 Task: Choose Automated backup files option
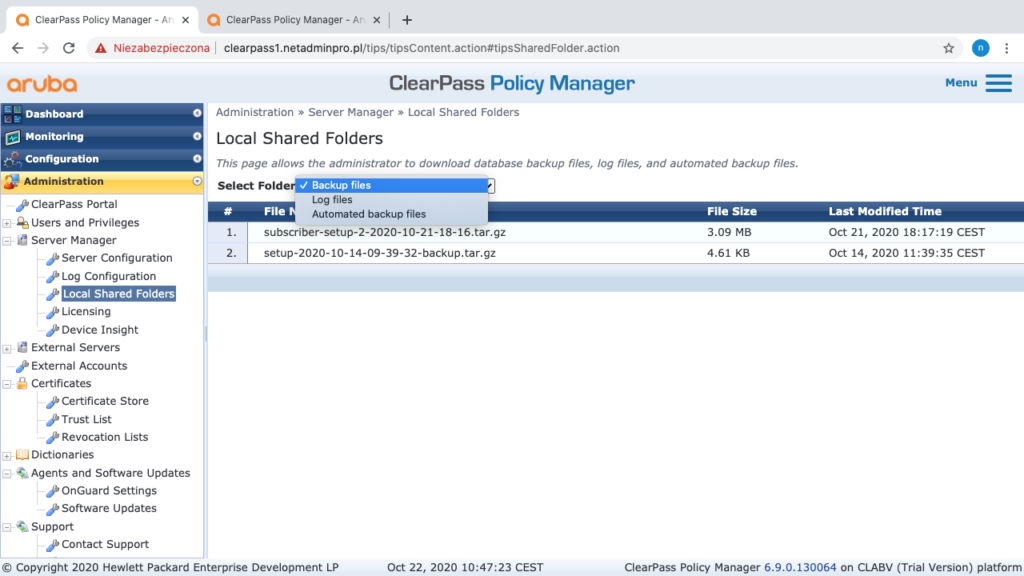tap(368, 214)
